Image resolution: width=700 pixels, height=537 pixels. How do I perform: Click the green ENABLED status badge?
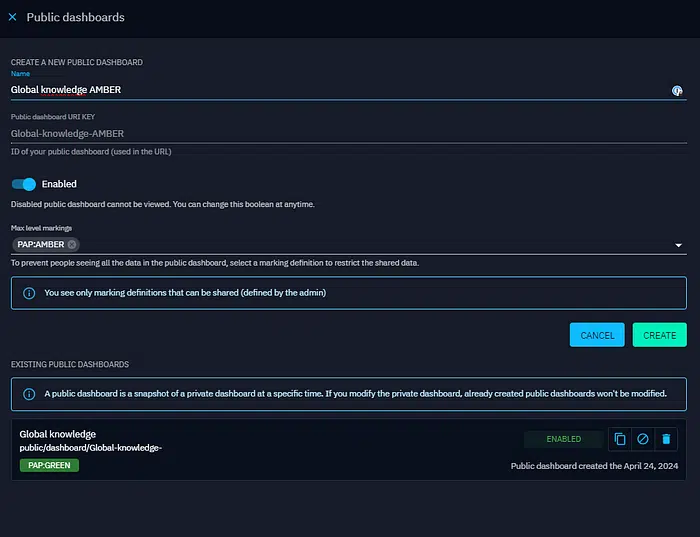coord(563,439)
